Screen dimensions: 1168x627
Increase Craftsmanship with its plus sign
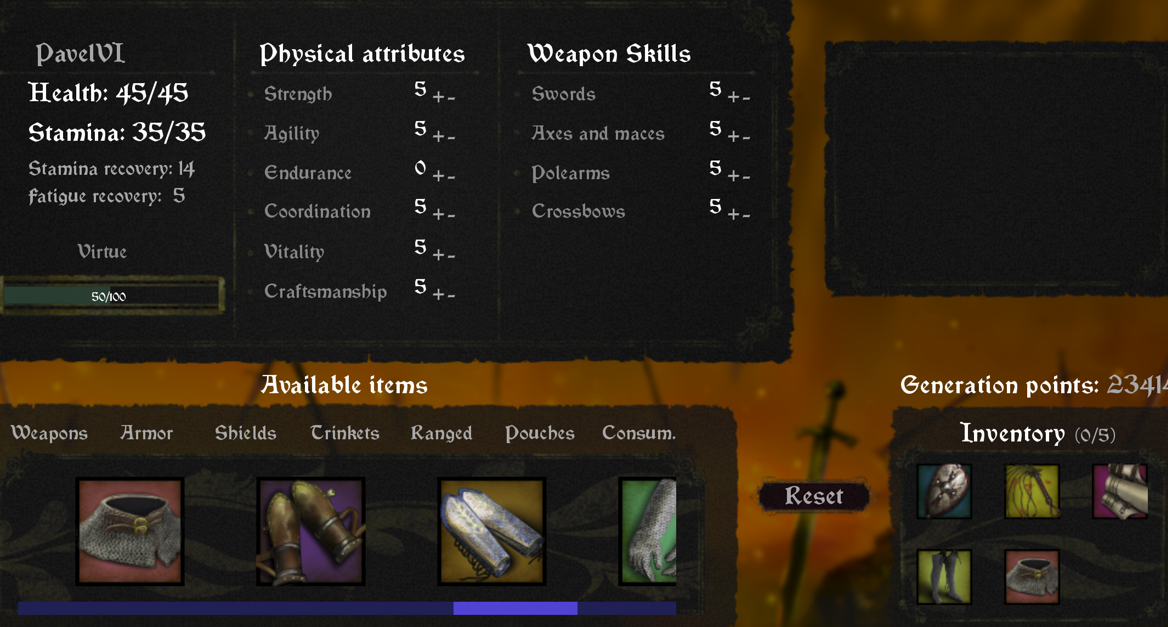click(438, 295)
